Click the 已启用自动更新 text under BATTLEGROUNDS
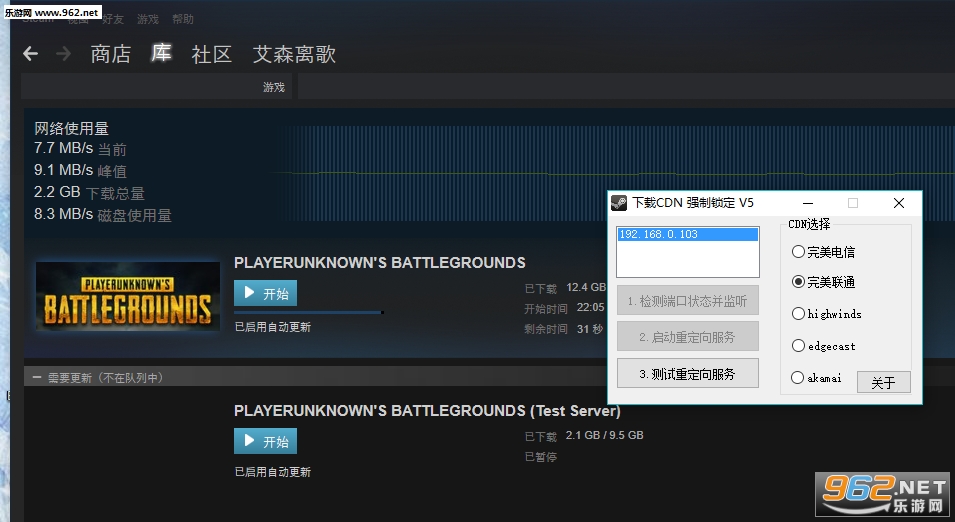This screenshot has height=522, width=955. pos(273,327)
